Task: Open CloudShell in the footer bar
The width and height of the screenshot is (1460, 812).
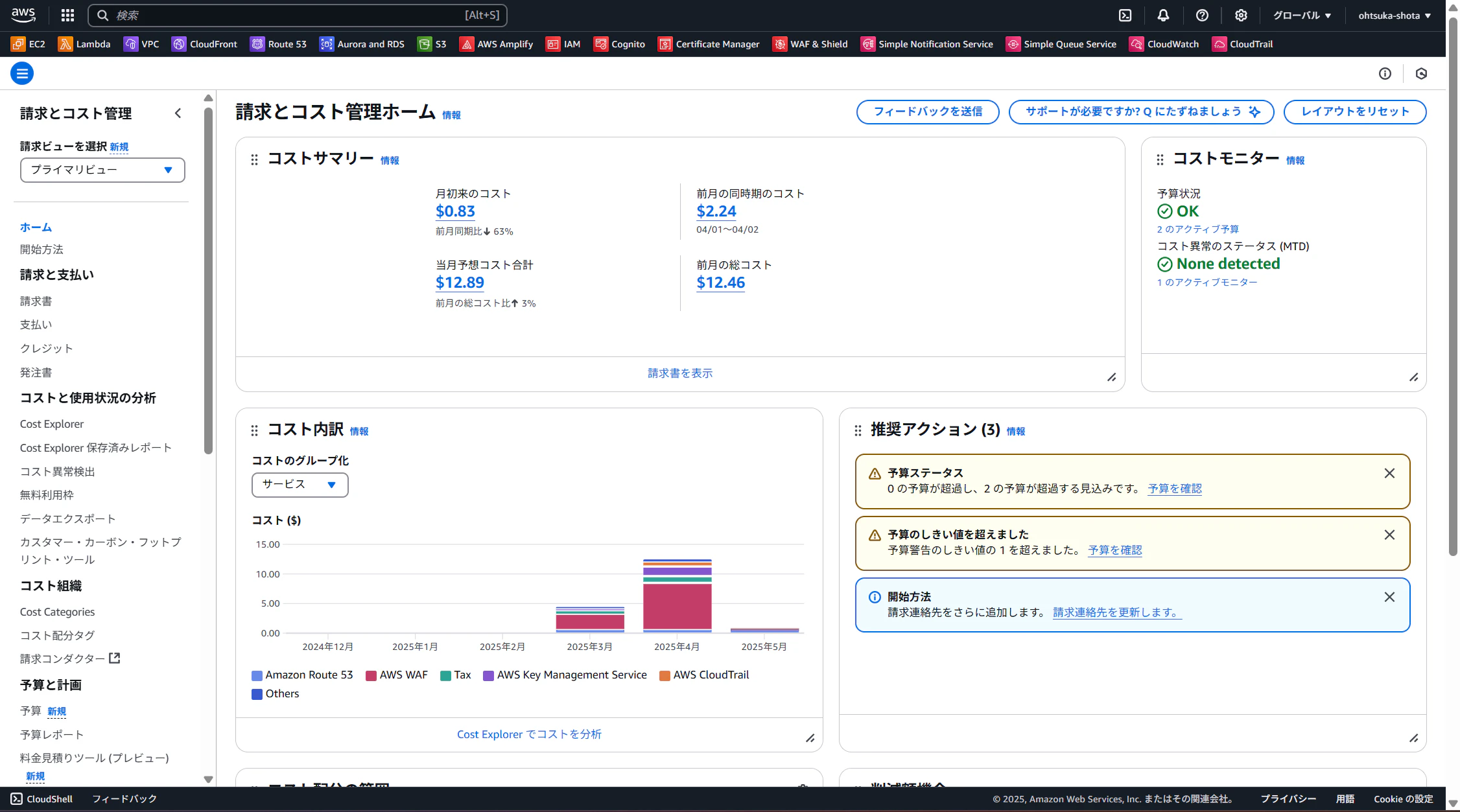Action: coord(41,799)
